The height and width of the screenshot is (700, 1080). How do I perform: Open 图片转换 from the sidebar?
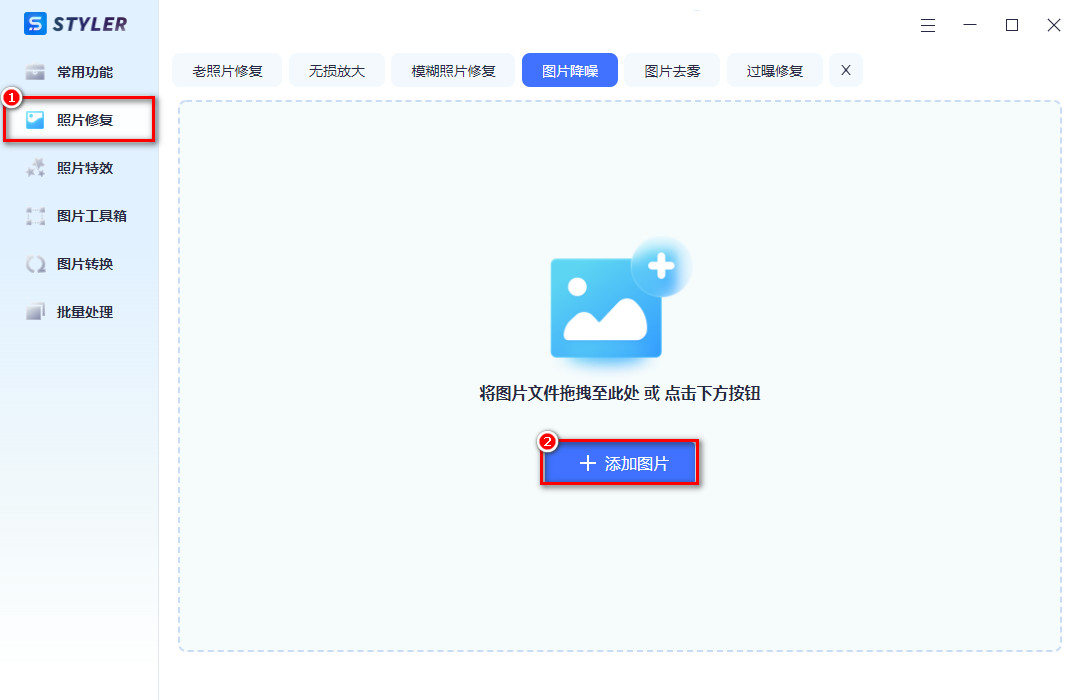coord(38,263)
